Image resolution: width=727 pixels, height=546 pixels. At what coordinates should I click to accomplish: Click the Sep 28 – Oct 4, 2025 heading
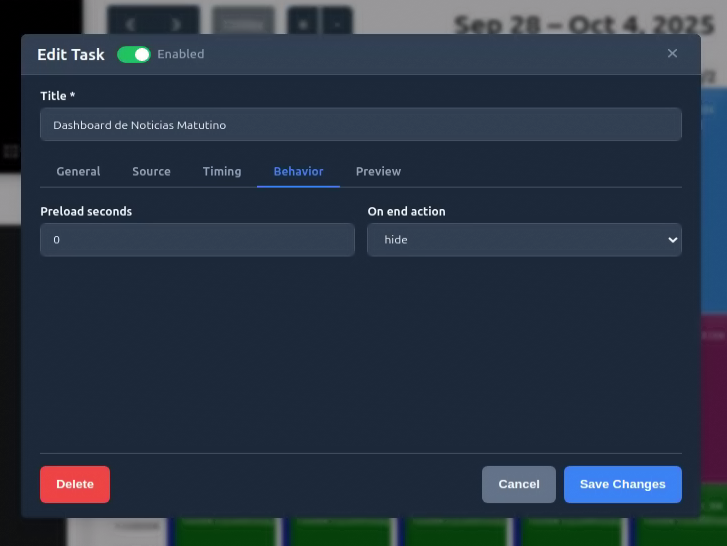578,22
